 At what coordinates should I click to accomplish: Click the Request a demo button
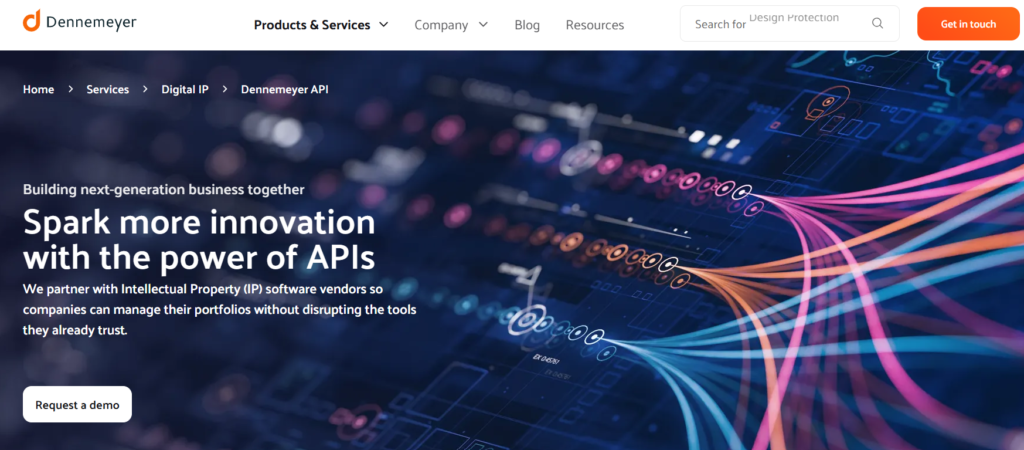[77, 404]
